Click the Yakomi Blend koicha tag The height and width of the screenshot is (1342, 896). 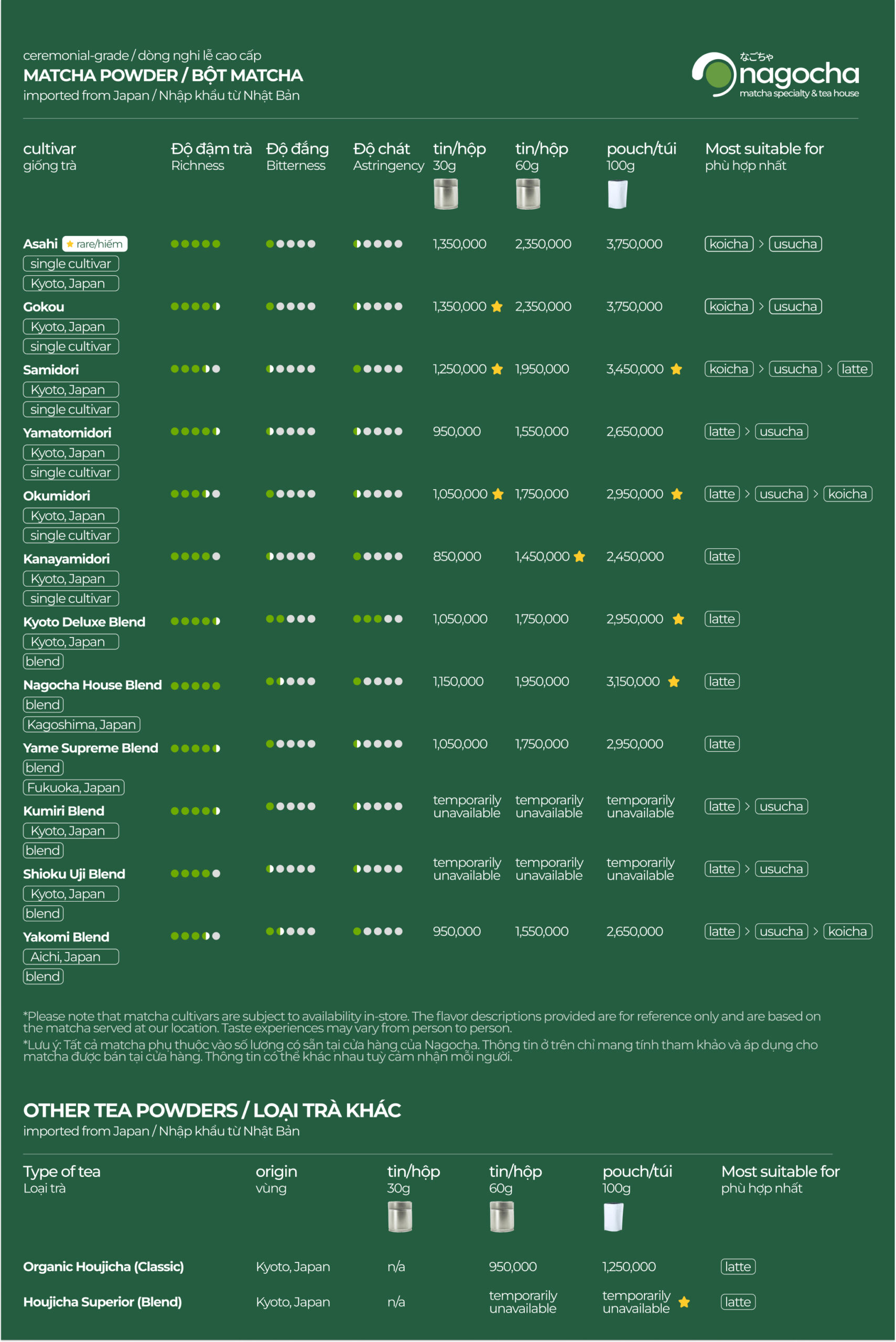click(848, 931)
